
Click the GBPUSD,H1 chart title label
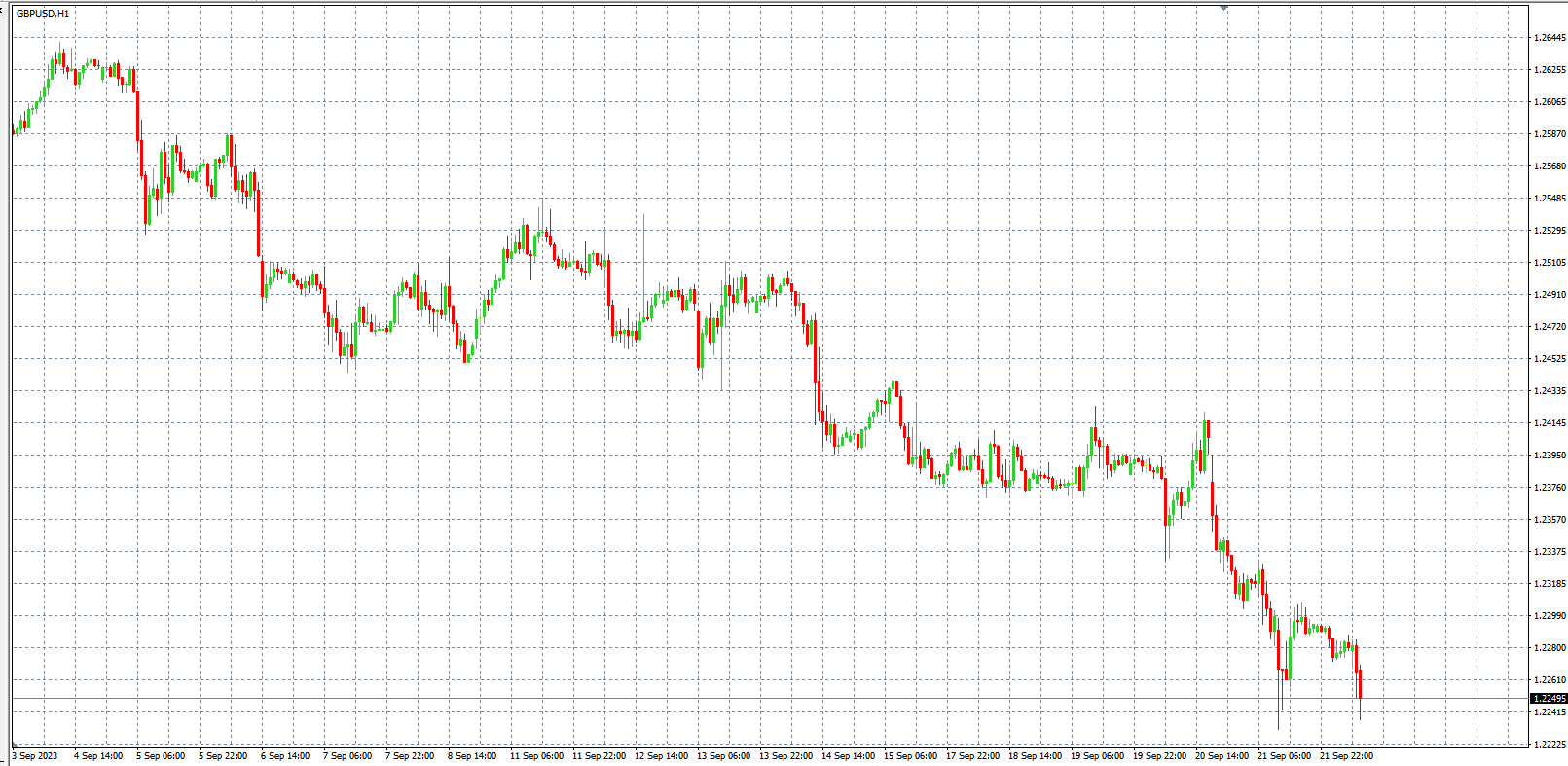pos(43,14)
